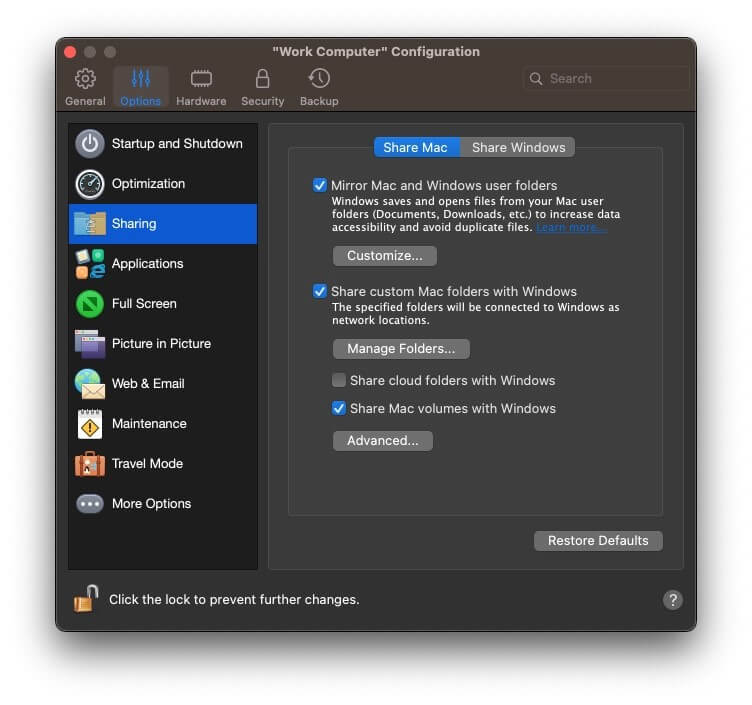Click the Startup and Shutdown power icon

(x=90, y=143)
